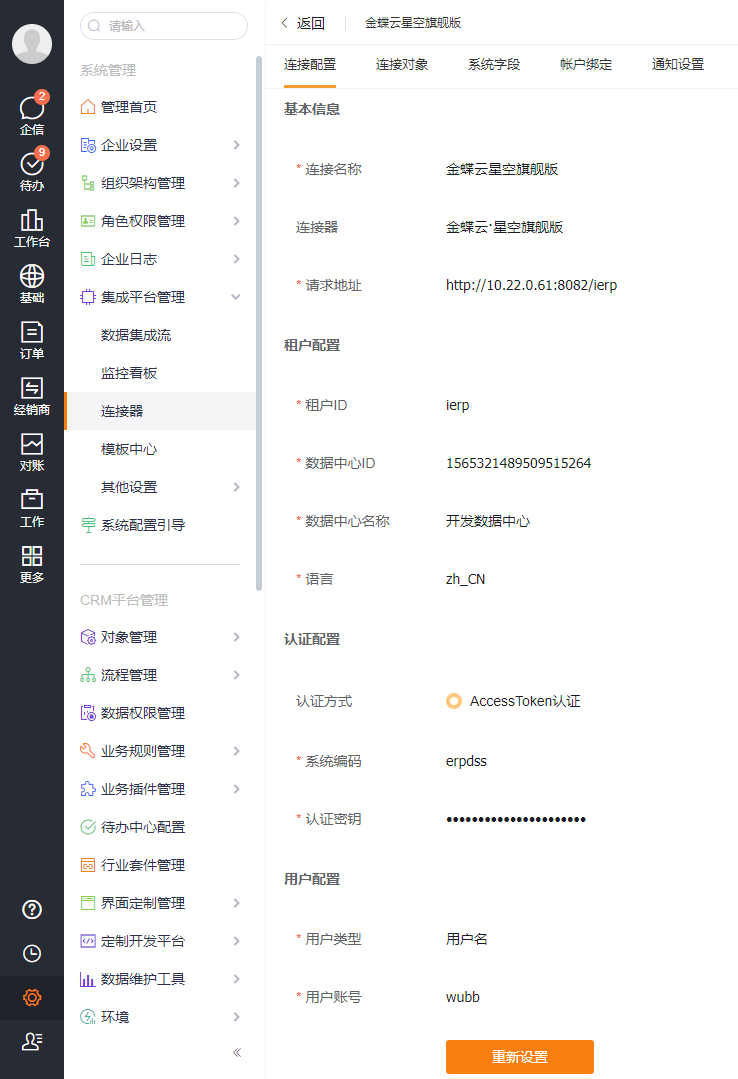Image resolution: width=738 pixels, height=1079 pixels.
Task: Click the 行业套件管理 icon
Action: 87,865
